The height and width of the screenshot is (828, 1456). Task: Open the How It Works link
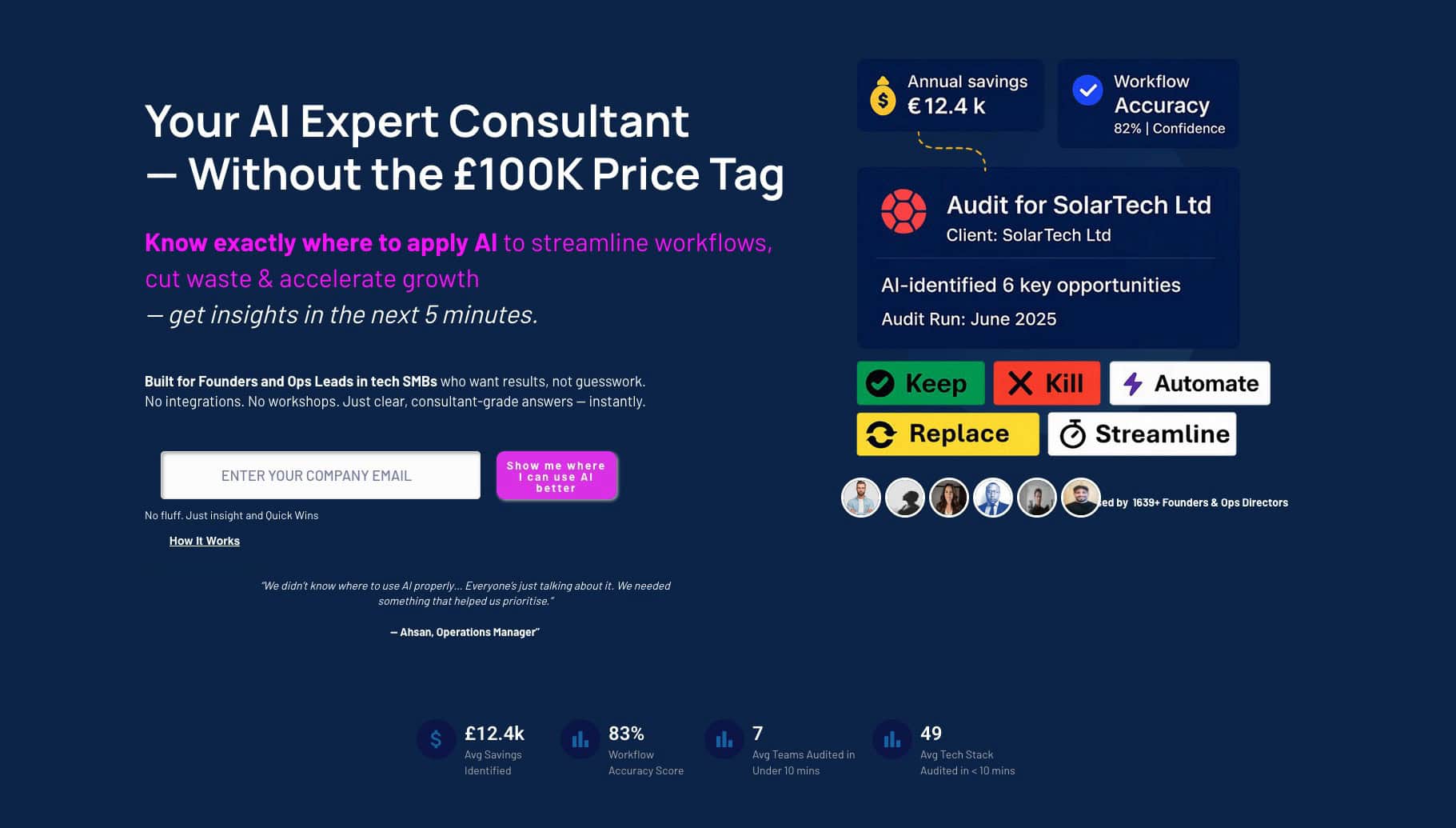click(205, 541)
